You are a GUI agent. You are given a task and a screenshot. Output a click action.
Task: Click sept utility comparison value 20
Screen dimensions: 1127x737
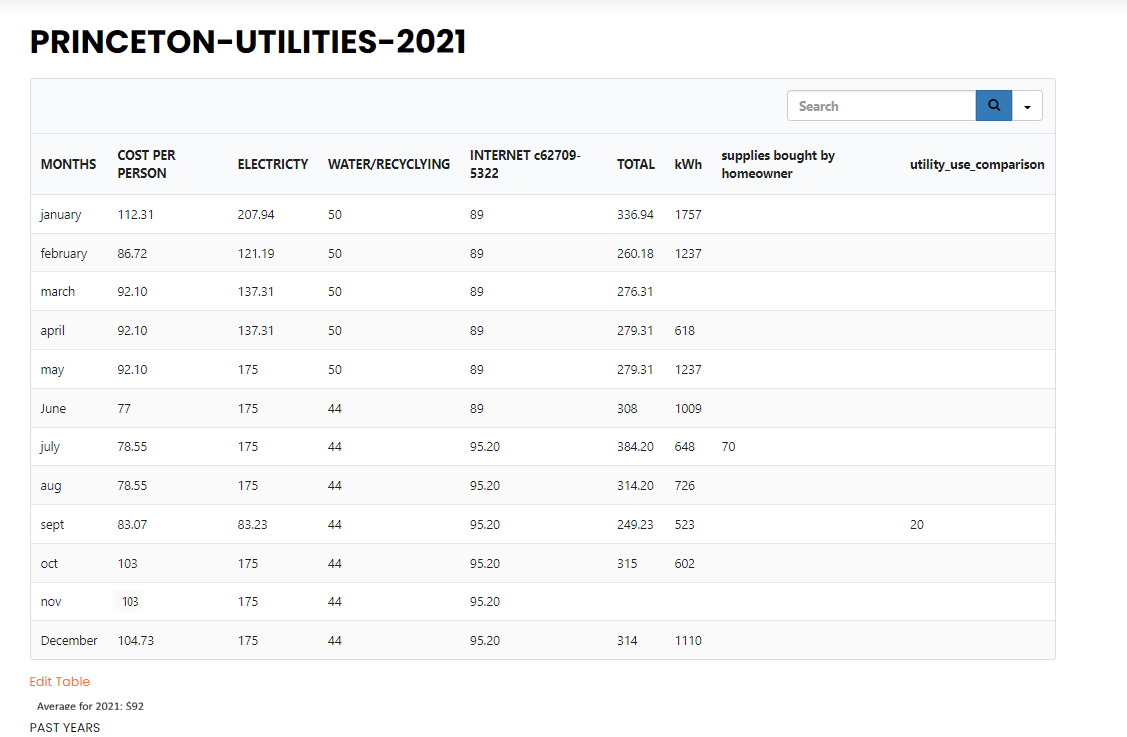916,525
